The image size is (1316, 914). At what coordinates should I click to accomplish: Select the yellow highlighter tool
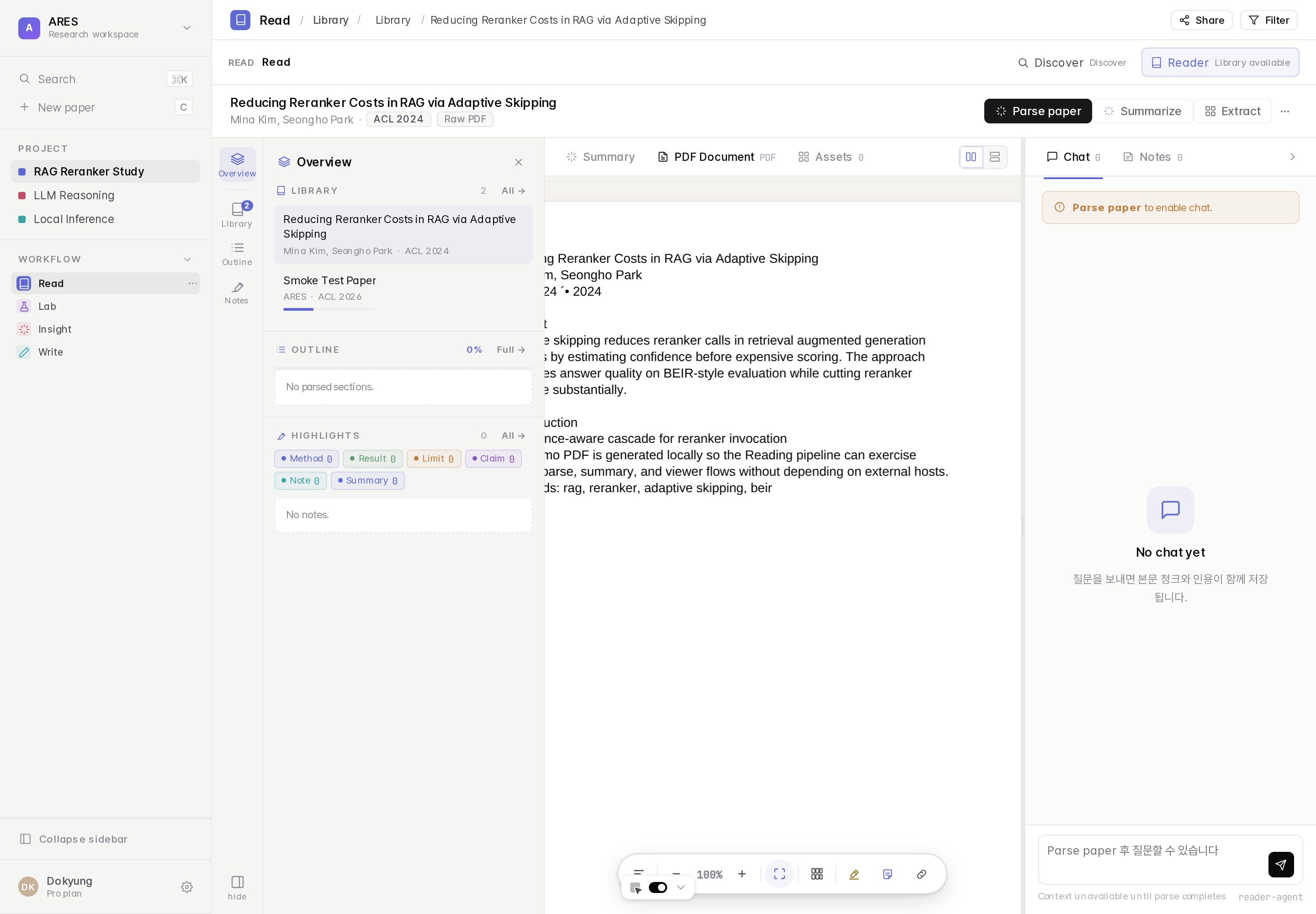(854, 874)
